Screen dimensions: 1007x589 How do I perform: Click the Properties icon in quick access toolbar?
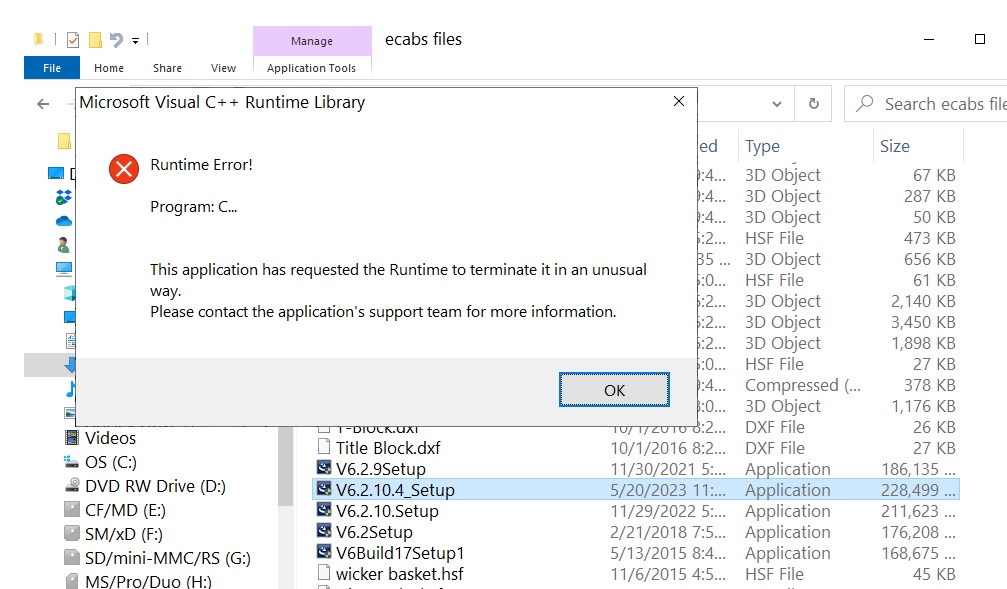click(x=73, y=40)
